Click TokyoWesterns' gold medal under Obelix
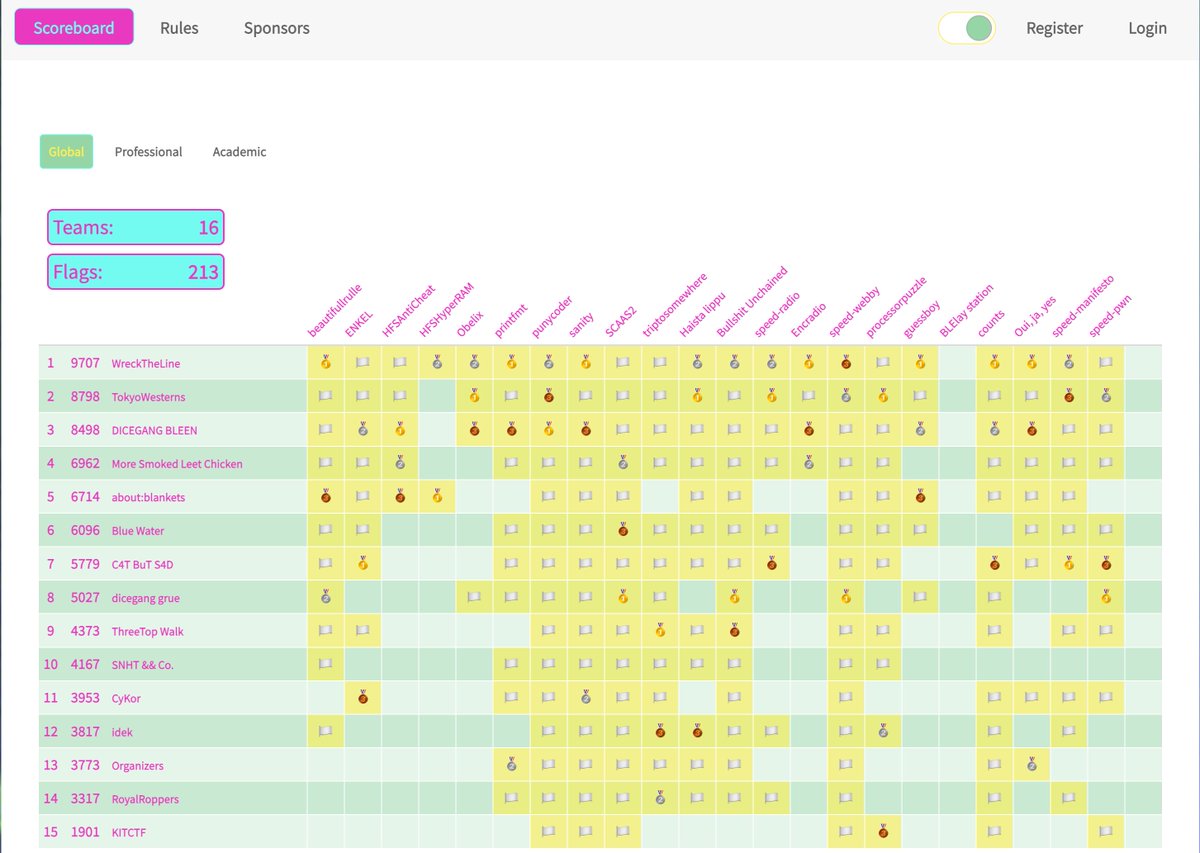Screen dimensions: 1200x853 (x=474, y=397)
